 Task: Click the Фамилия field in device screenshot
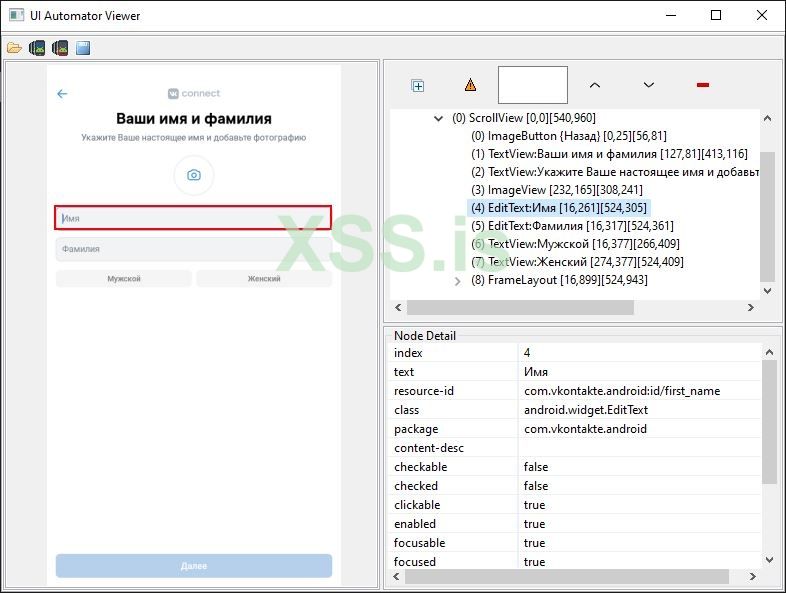193,249
